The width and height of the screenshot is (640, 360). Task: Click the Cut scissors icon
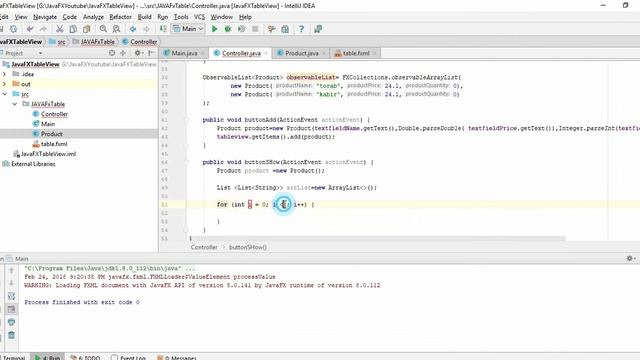click(x=60, y=29)
